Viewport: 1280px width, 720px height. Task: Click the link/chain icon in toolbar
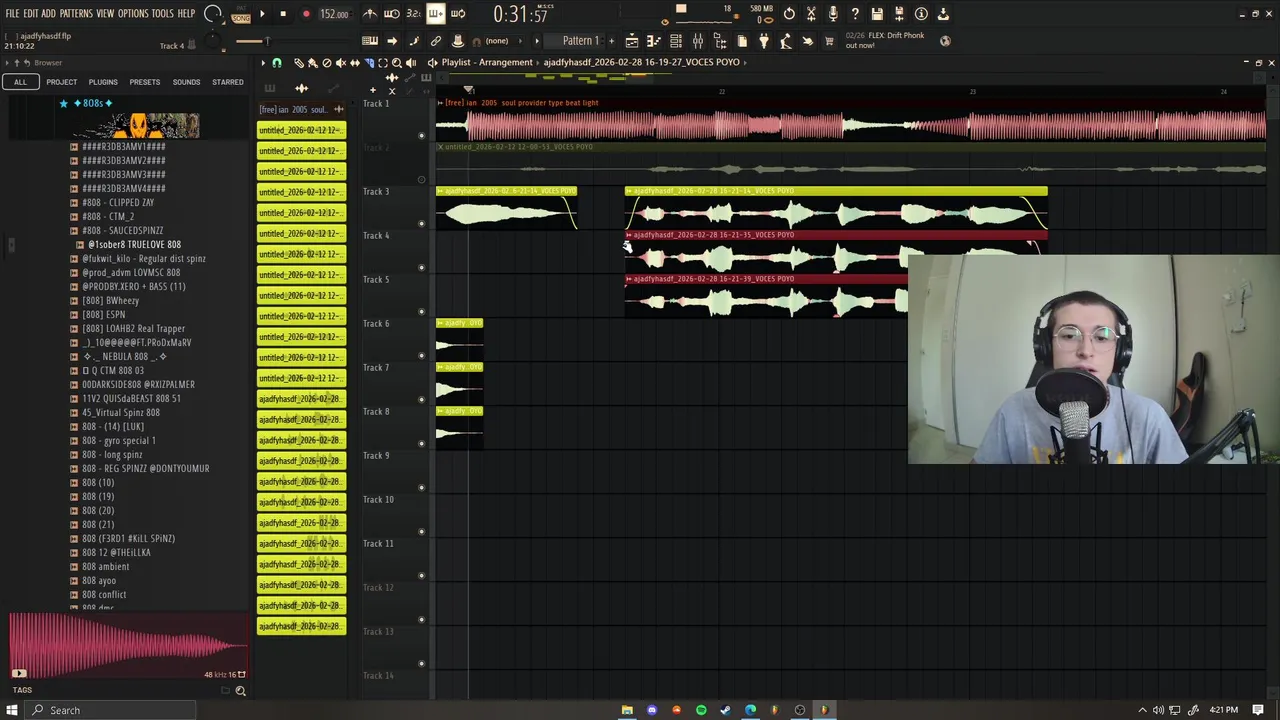coord(436,41)
